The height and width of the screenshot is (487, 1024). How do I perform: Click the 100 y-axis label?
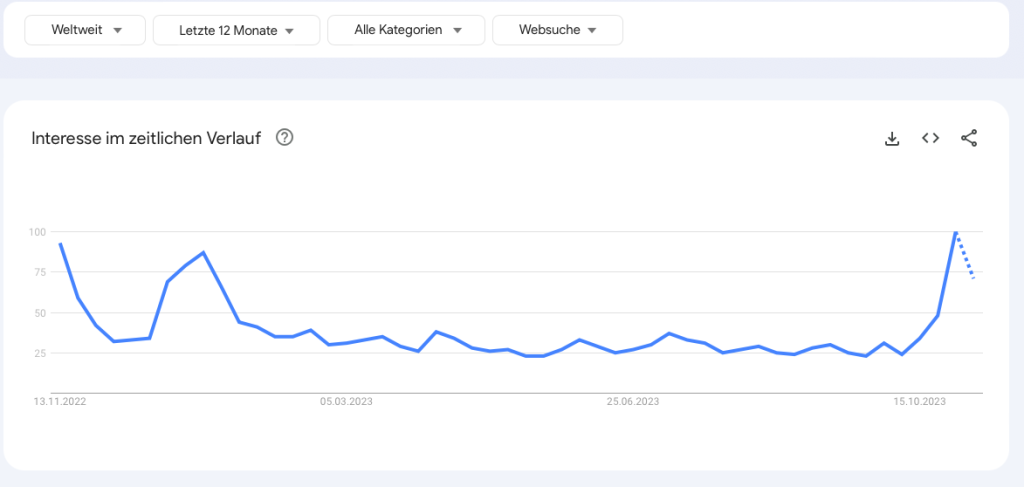[38, 232]
